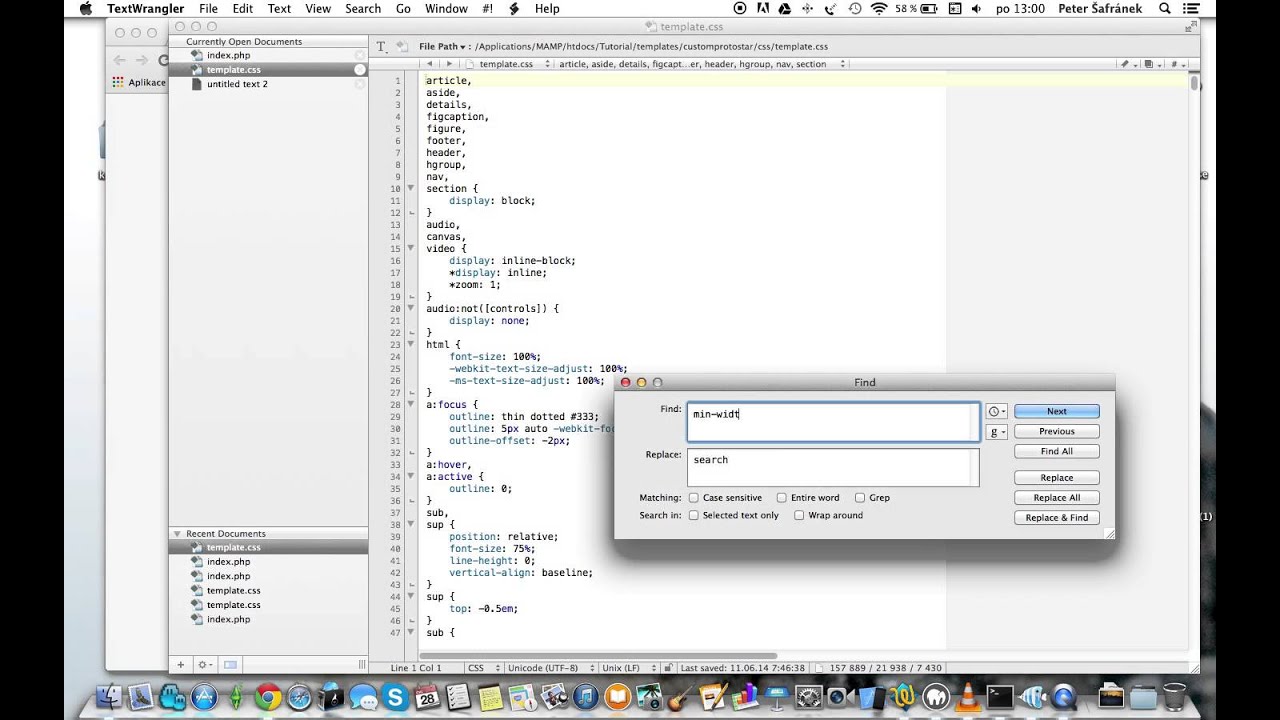Open the CSS language popup in status bar
The height and width of the screenshot is (720, 1280).
point(482,667)
